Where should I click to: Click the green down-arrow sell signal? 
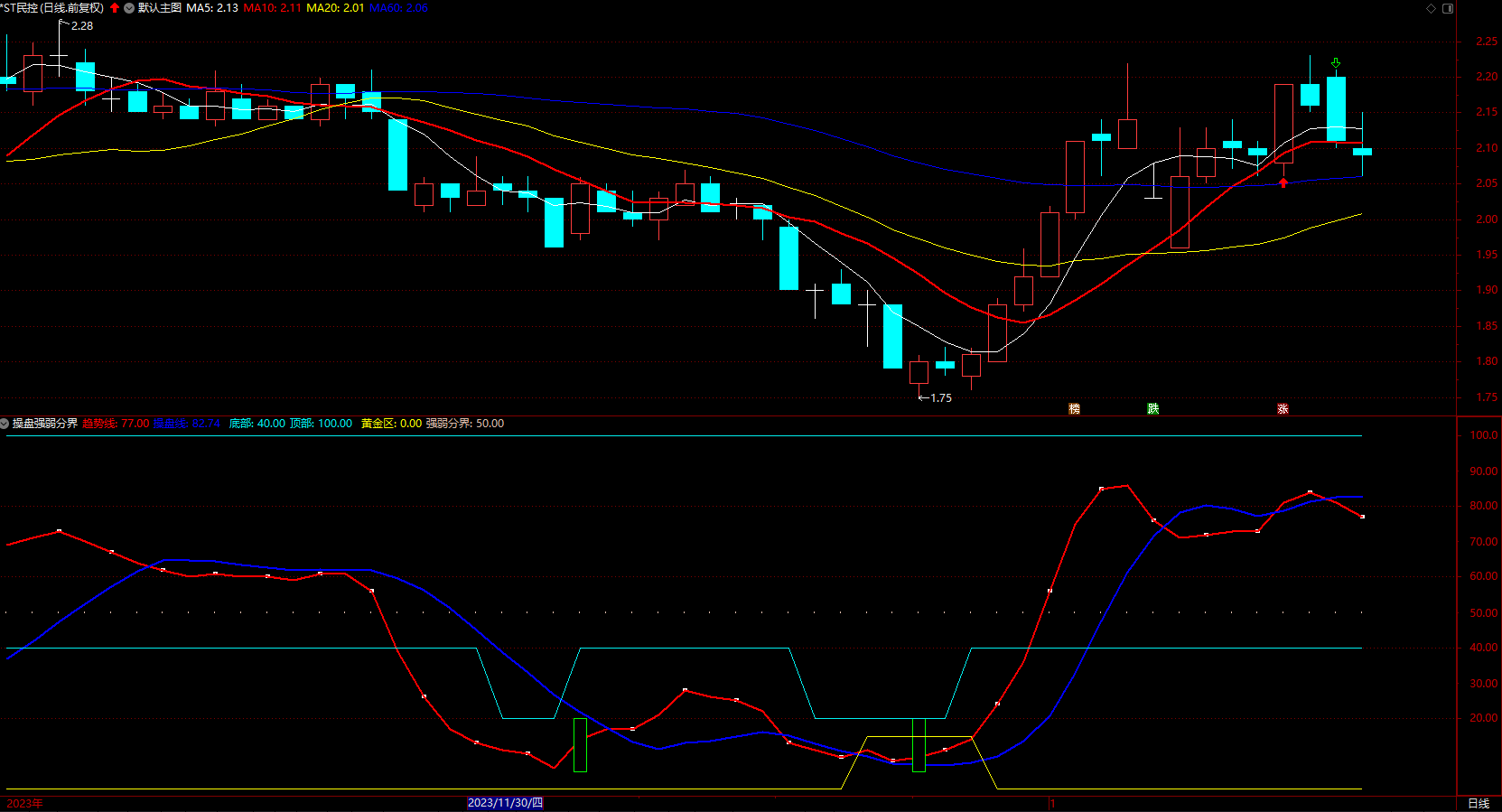pyautogui.click(x=1336, y=63)
